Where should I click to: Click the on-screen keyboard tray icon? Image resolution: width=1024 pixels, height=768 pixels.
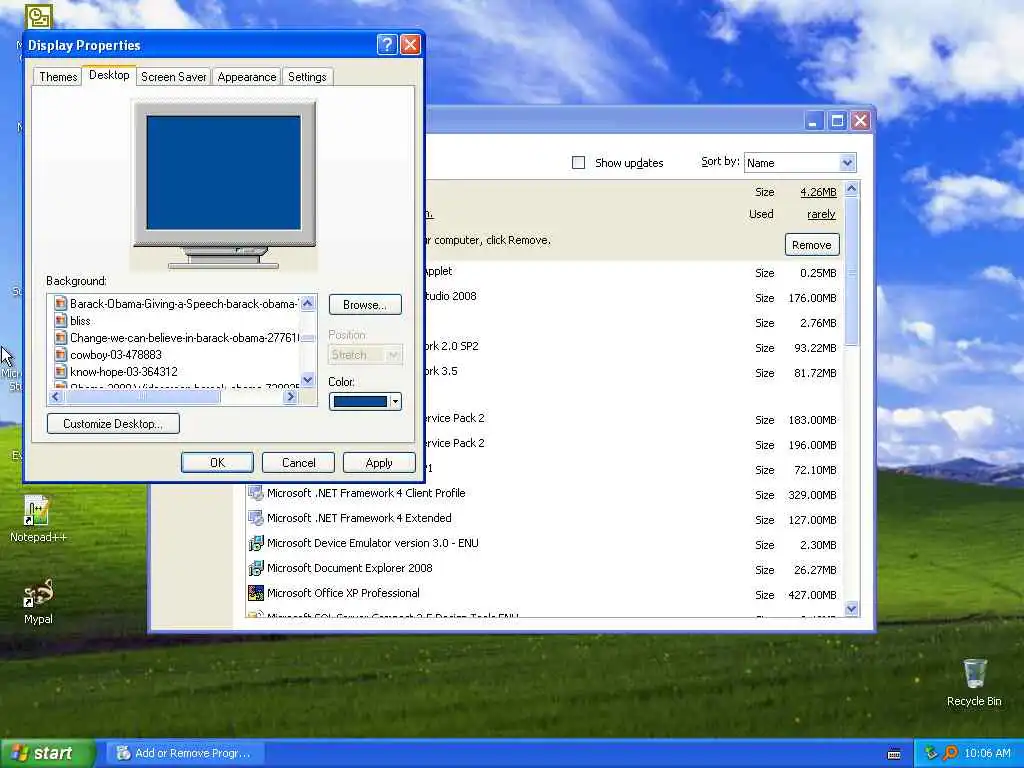[x=894, y=754]
